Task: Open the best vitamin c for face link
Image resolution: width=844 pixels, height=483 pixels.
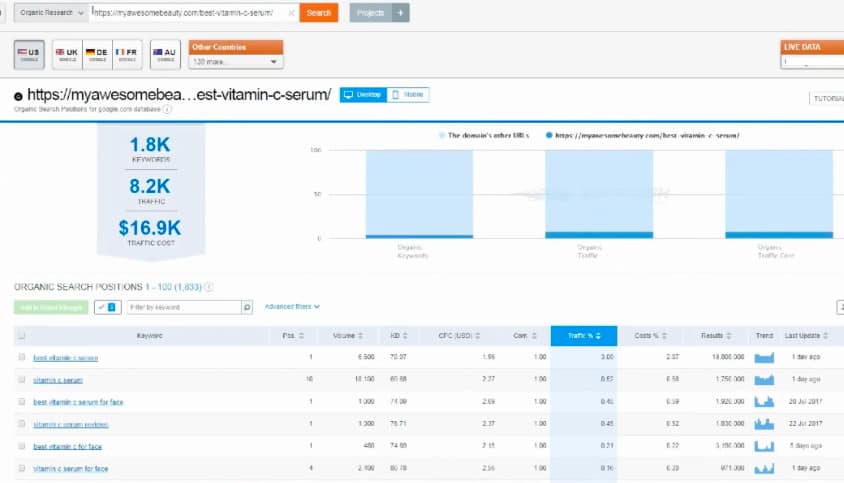Action: pyautogui.click(x=67, y=446)
